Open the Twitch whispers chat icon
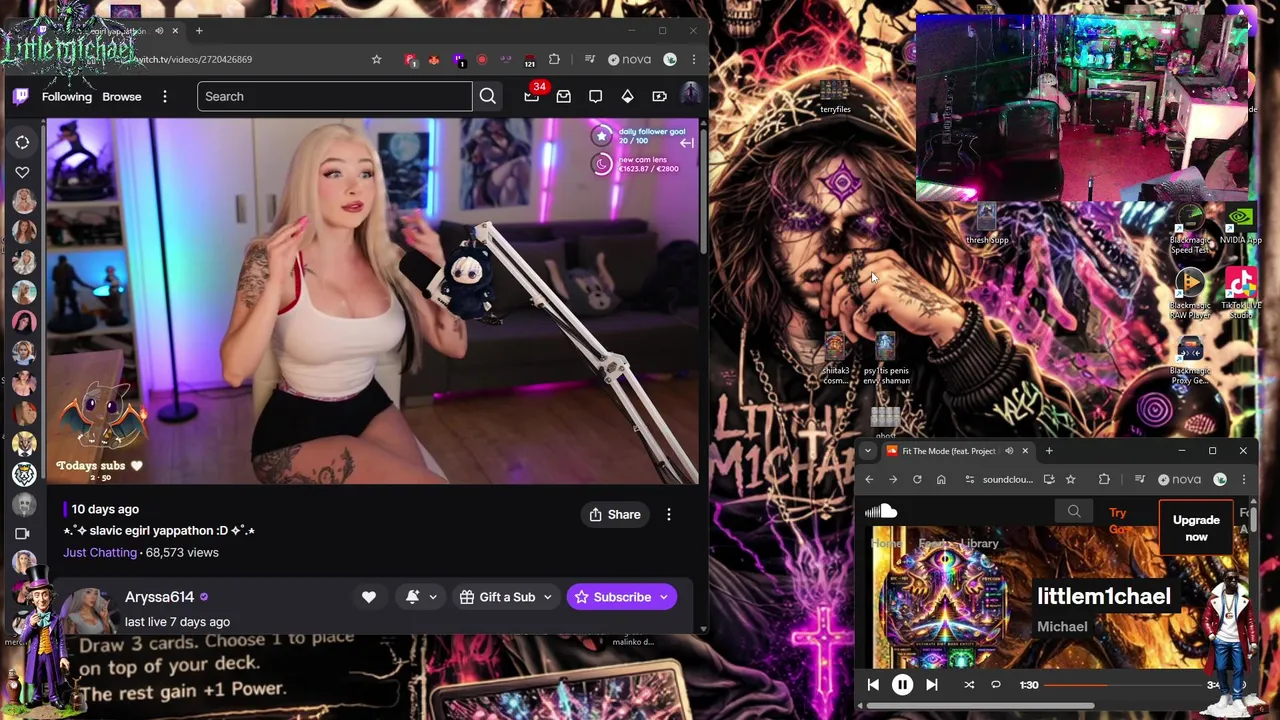 click(x=595, y=96)
